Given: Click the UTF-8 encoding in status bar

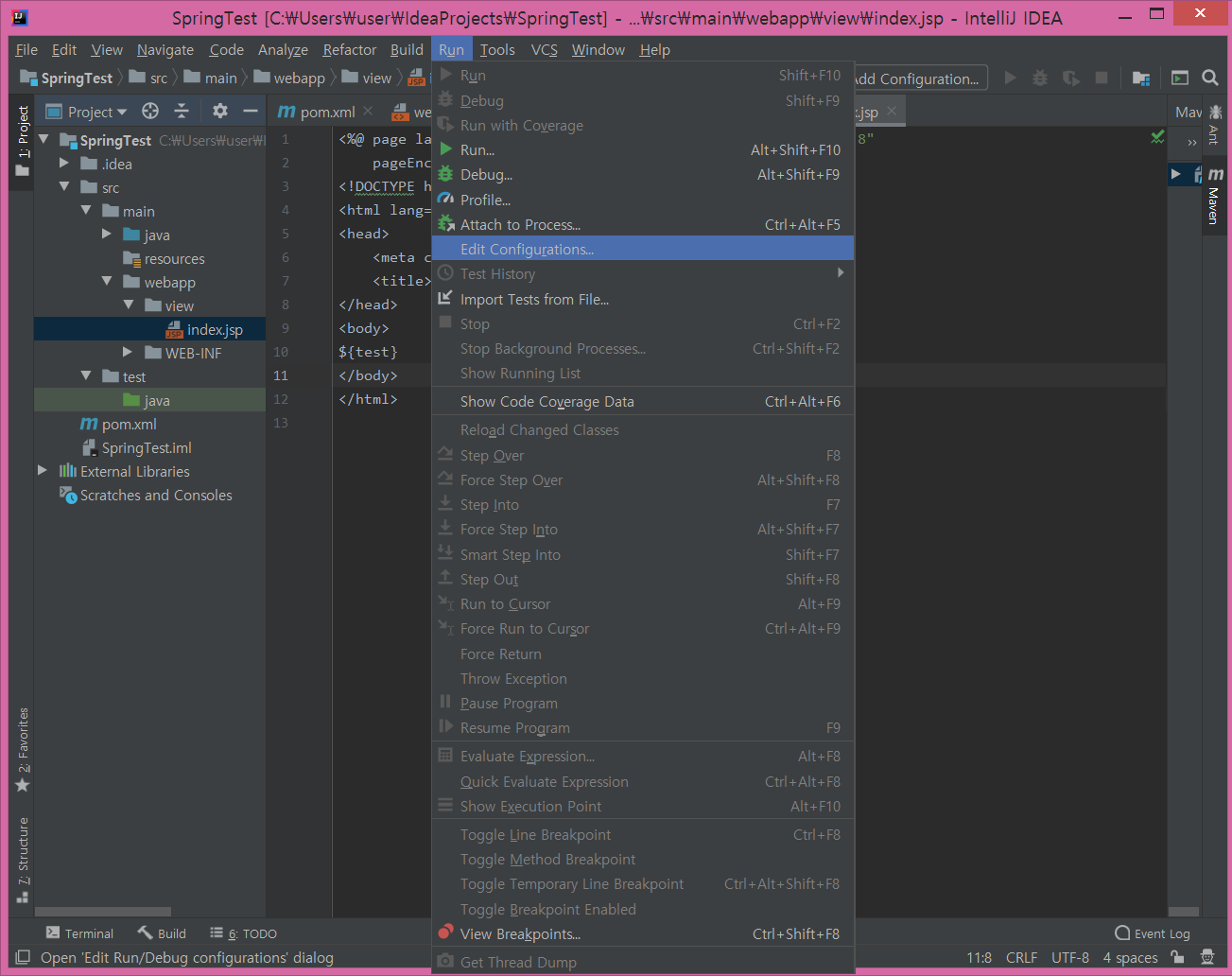Looking at the screenshot, I should coord(1070,957).
